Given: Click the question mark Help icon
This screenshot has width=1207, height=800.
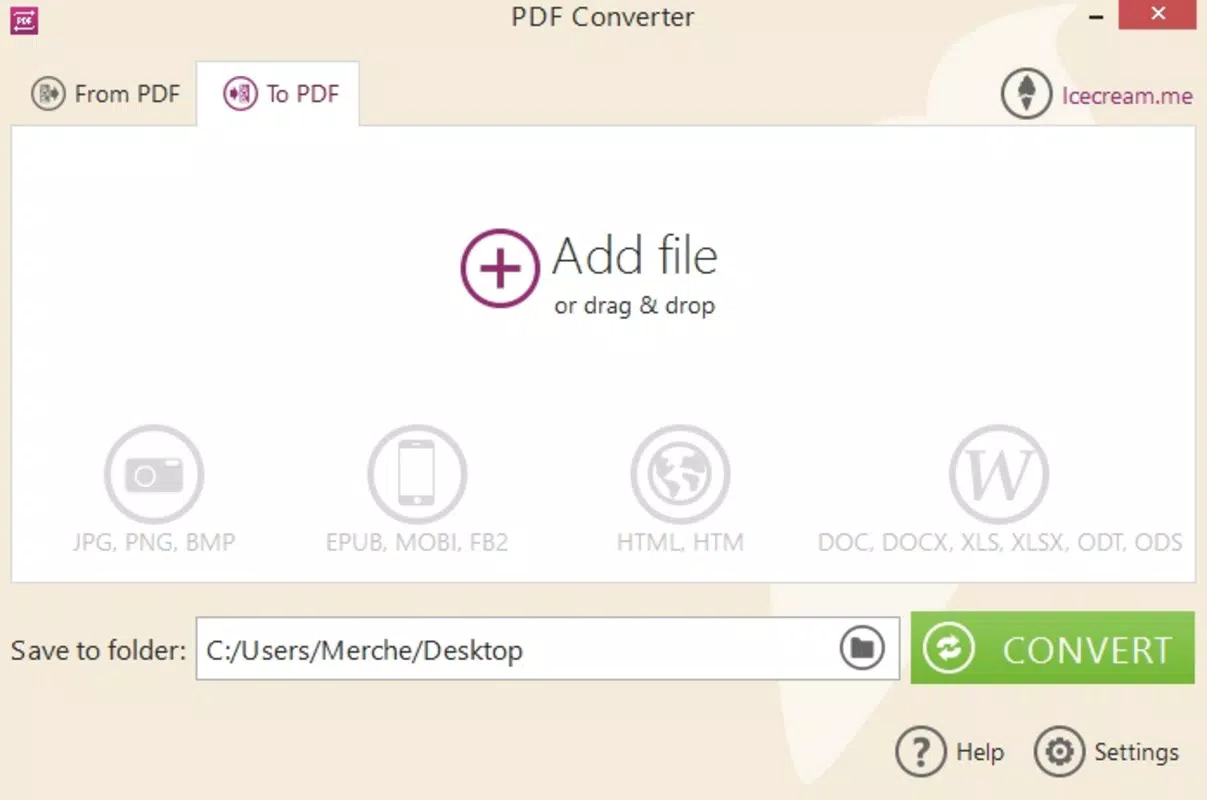Looking at the screenshot, I should pos(920,751).
